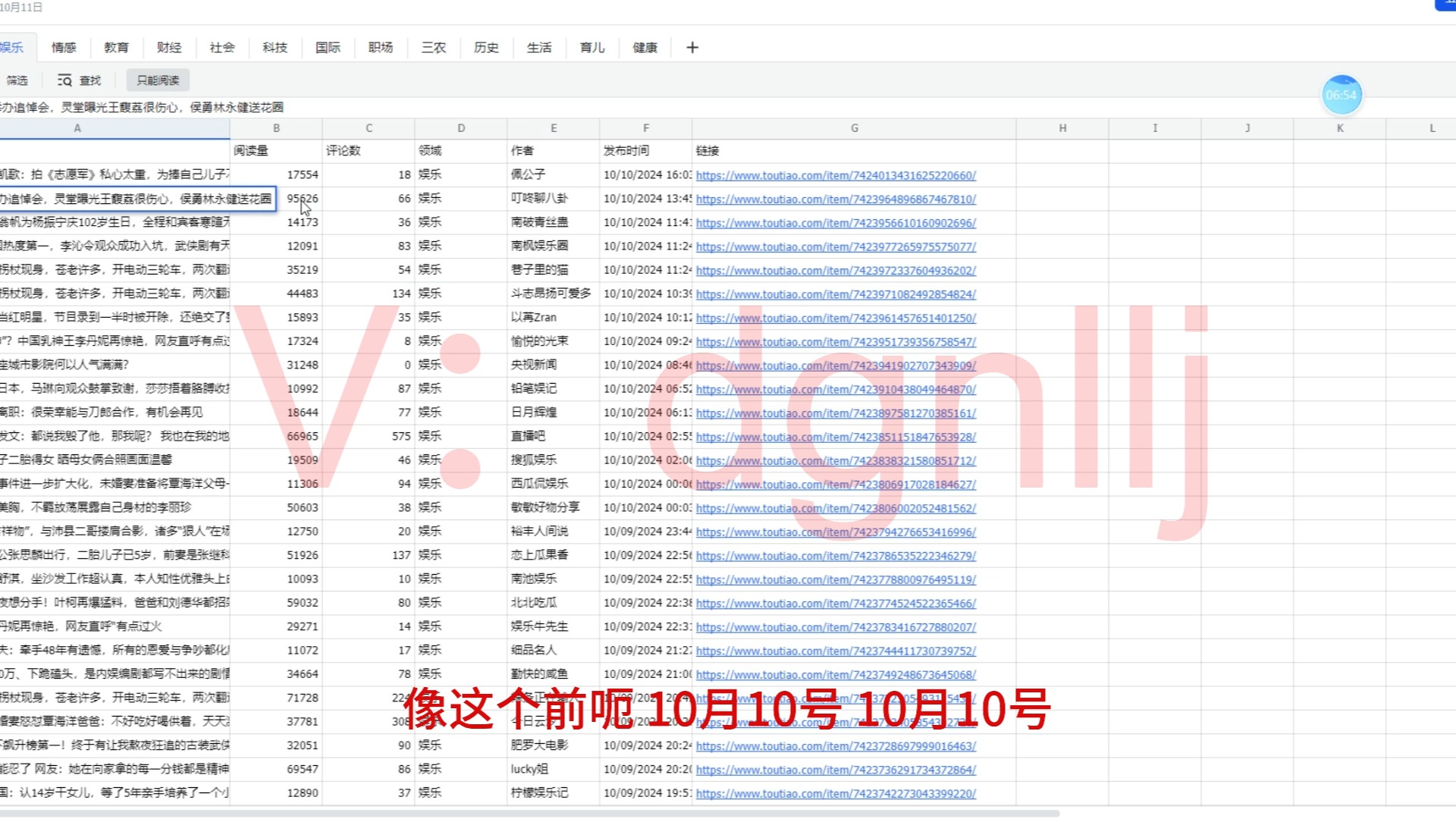Open the 健康 sheet tab
1456x819 pixels.
645,48
